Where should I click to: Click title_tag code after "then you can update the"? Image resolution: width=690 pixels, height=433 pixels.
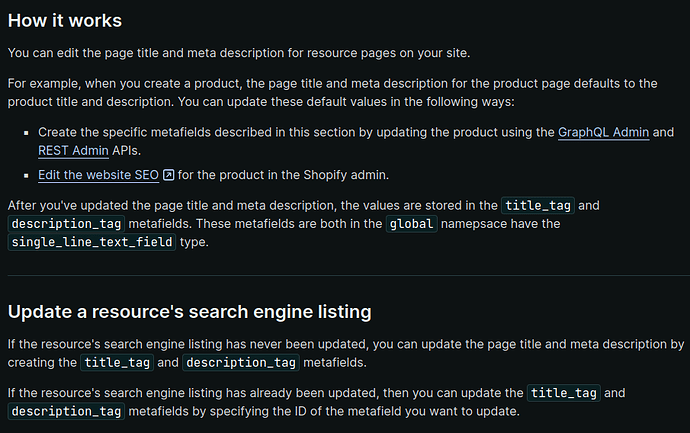pyautogui.click(x=565, y=393)
